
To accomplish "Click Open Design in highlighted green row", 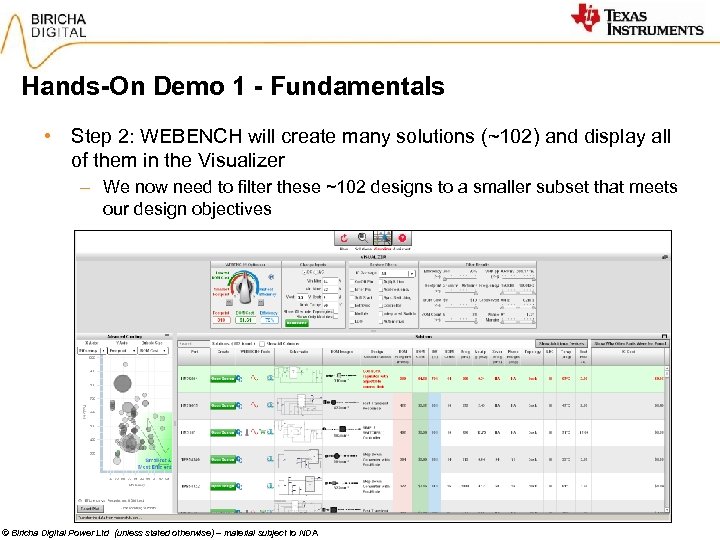I will pos(223,378).
